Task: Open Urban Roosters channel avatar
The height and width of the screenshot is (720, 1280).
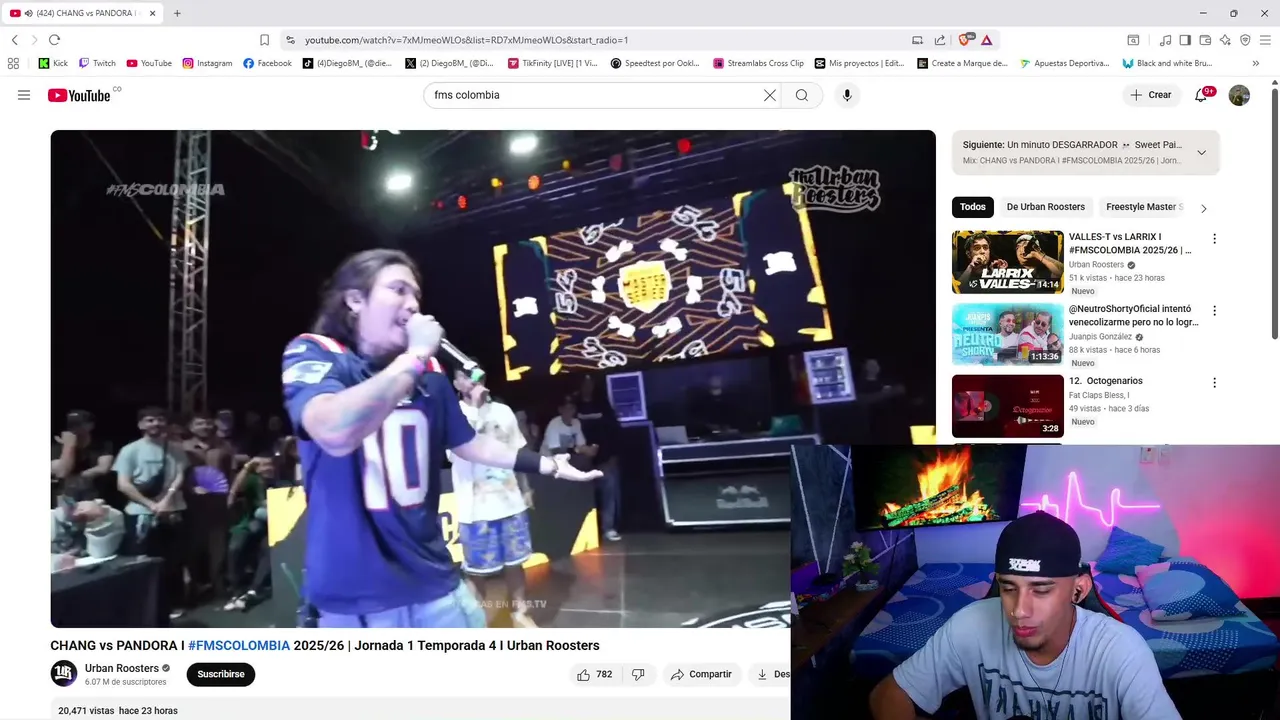Action: click(x=64, y=674)
